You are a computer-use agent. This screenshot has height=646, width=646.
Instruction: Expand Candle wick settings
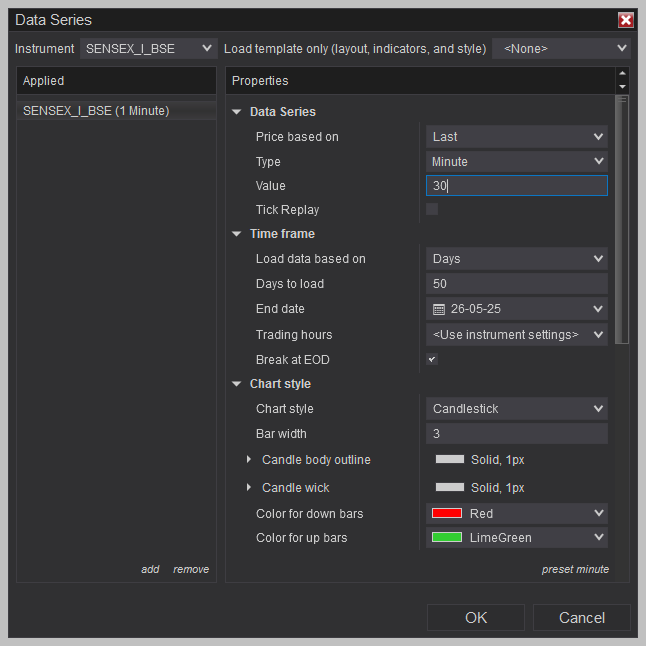[248, 487]
